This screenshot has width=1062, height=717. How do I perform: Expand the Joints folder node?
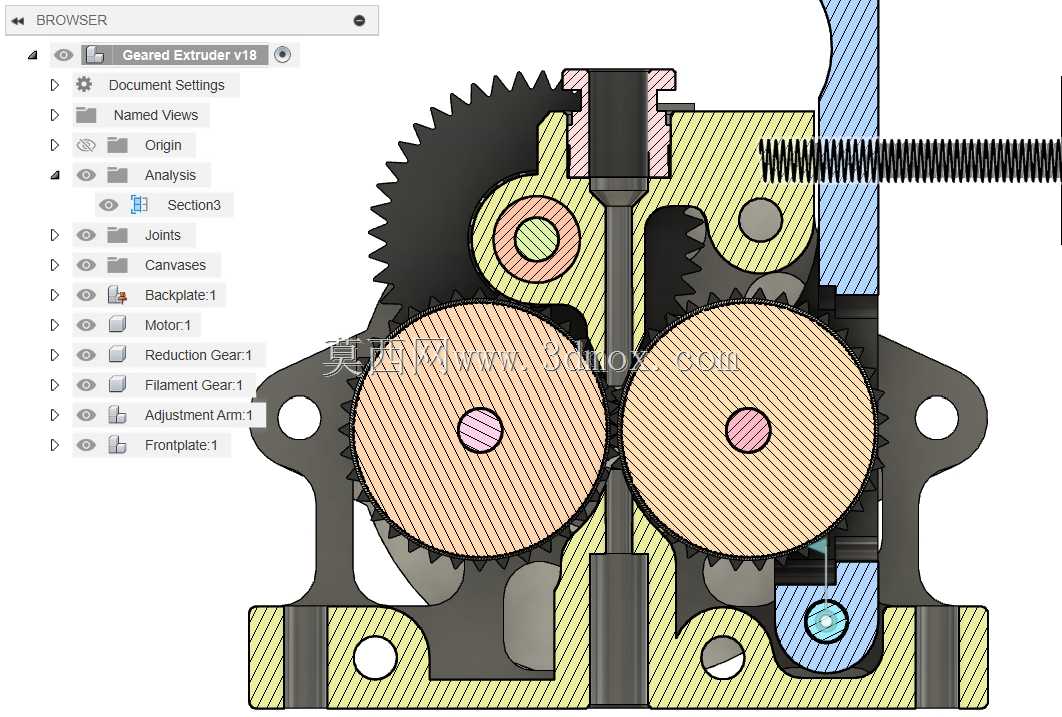click(55, 235)
